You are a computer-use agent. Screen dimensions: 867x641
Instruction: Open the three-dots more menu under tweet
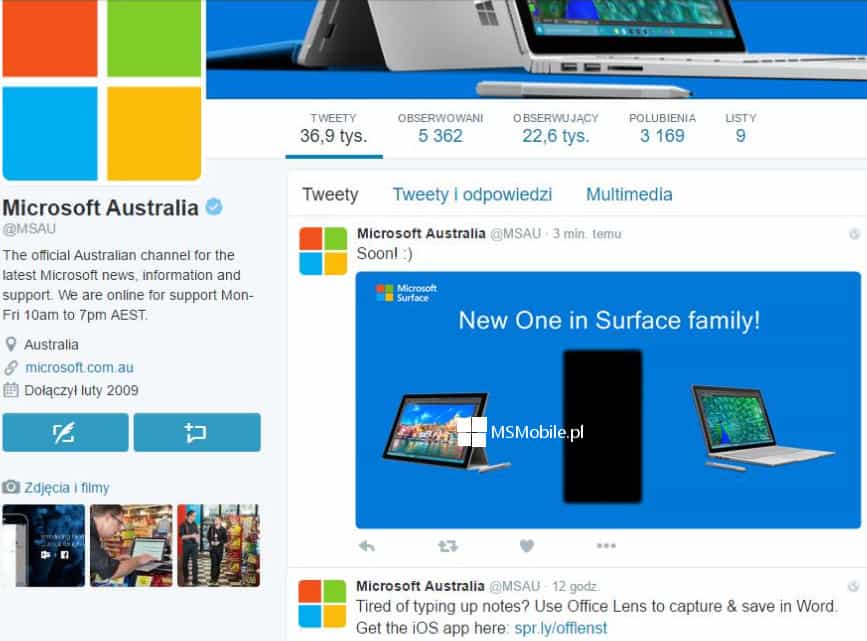point(606,546)
